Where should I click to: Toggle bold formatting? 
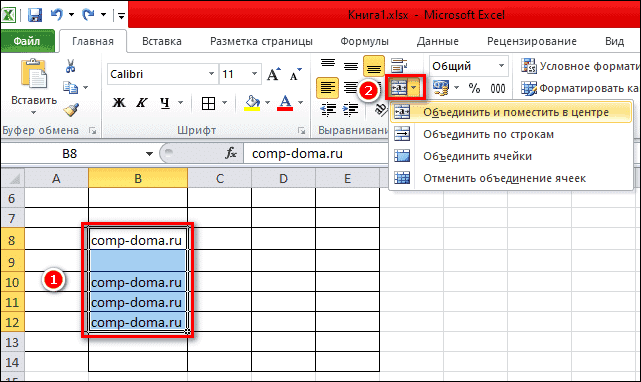(119, 103)
